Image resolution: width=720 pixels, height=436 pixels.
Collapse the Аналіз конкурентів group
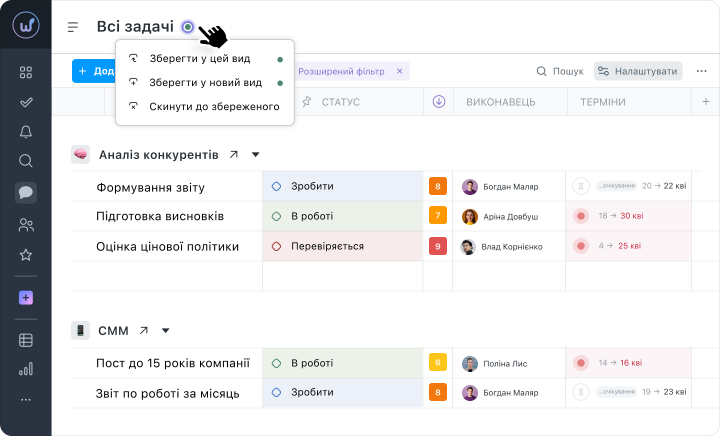click(255, 155)
